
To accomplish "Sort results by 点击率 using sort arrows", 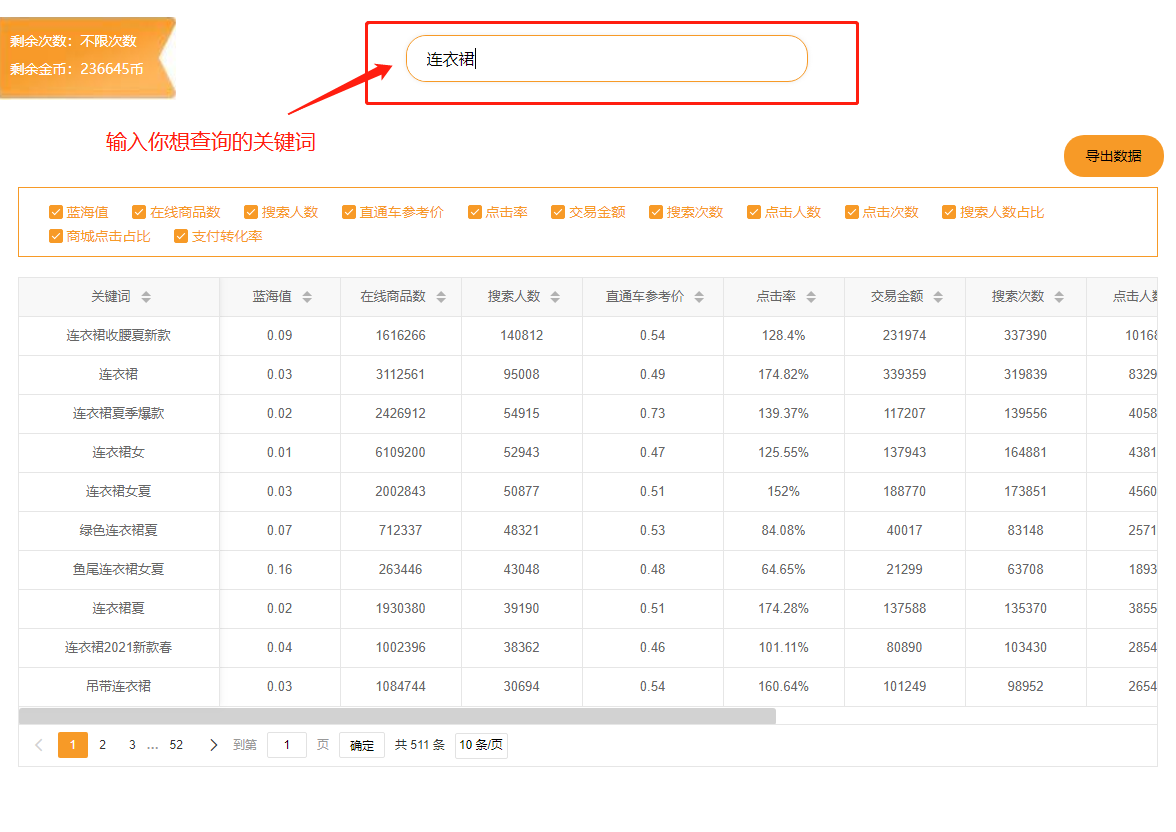I will point(811,296).
